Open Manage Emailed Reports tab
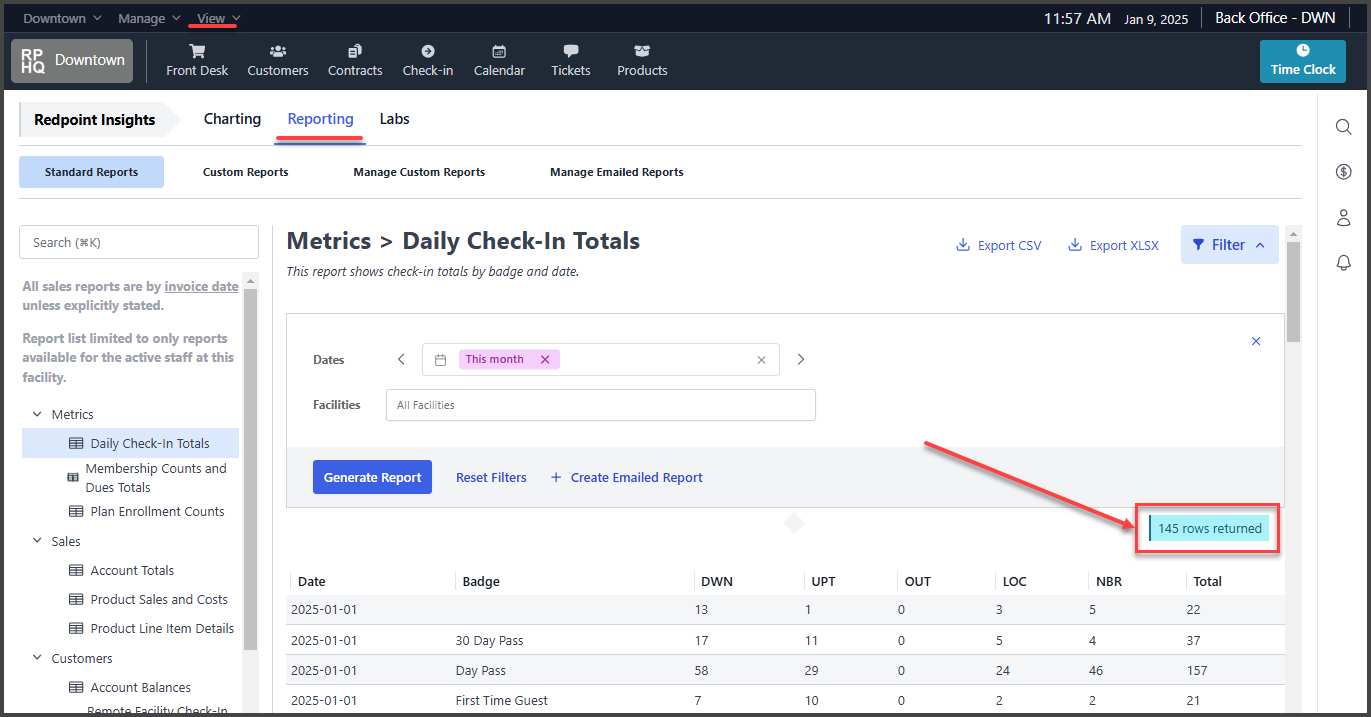This screenshot has width=1371, height=717. tap(617, 172)
